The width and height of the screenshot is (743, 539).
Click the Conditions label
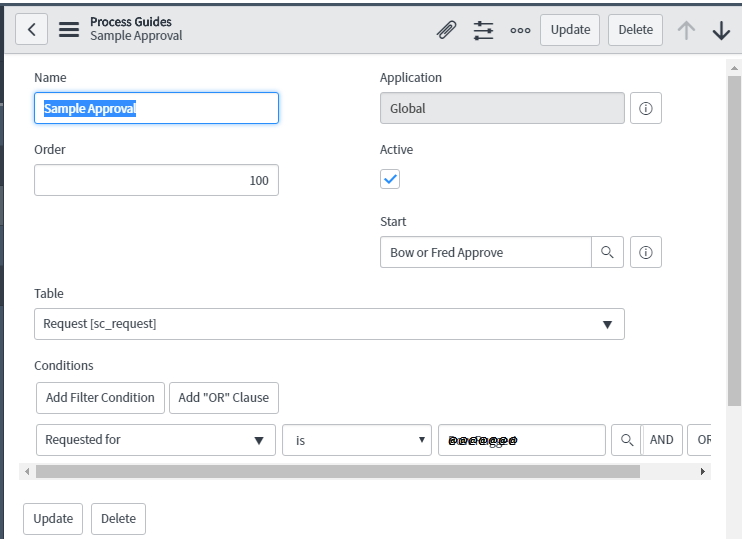[63, 365]
